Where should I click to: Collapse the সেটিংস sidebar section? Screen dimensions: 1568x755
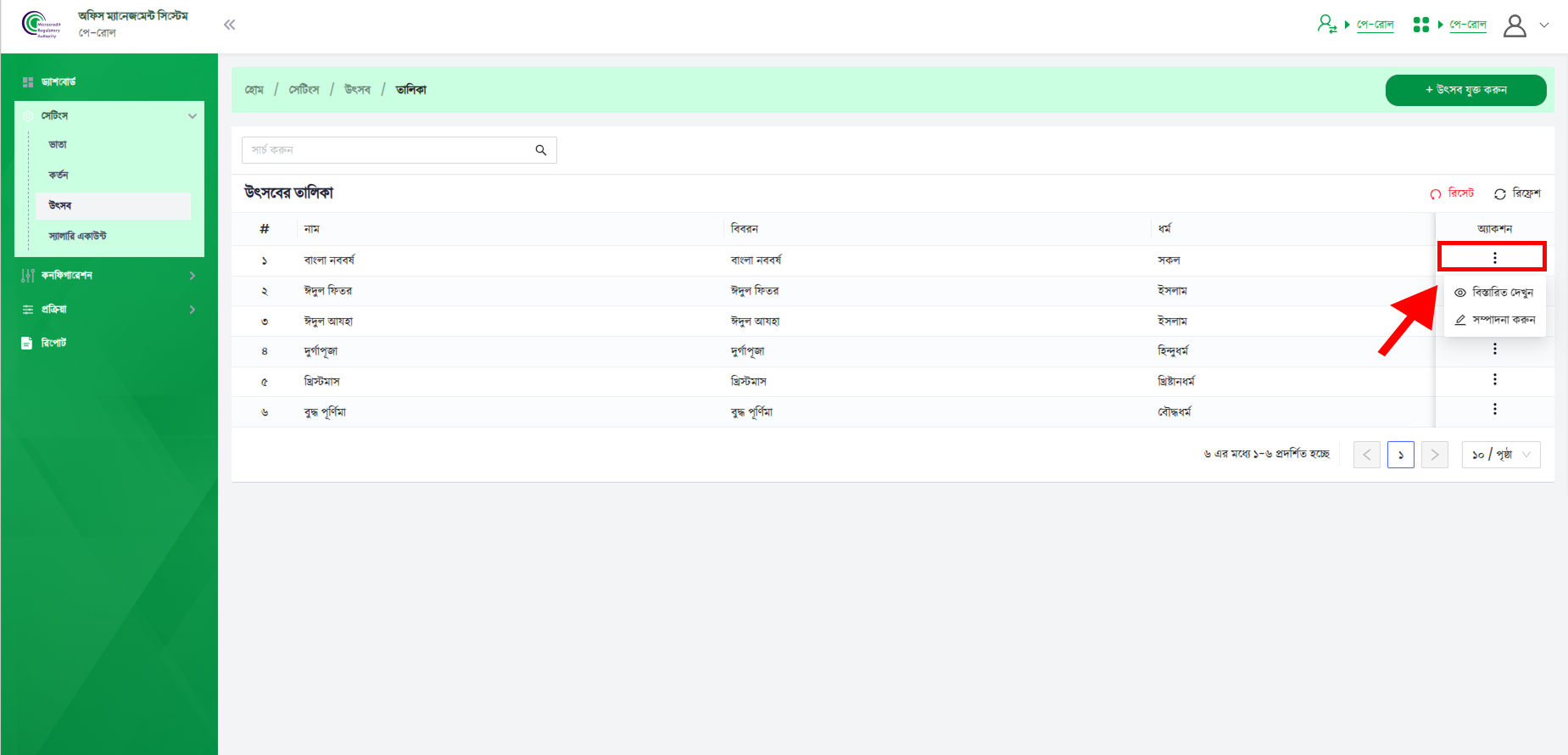109,115
